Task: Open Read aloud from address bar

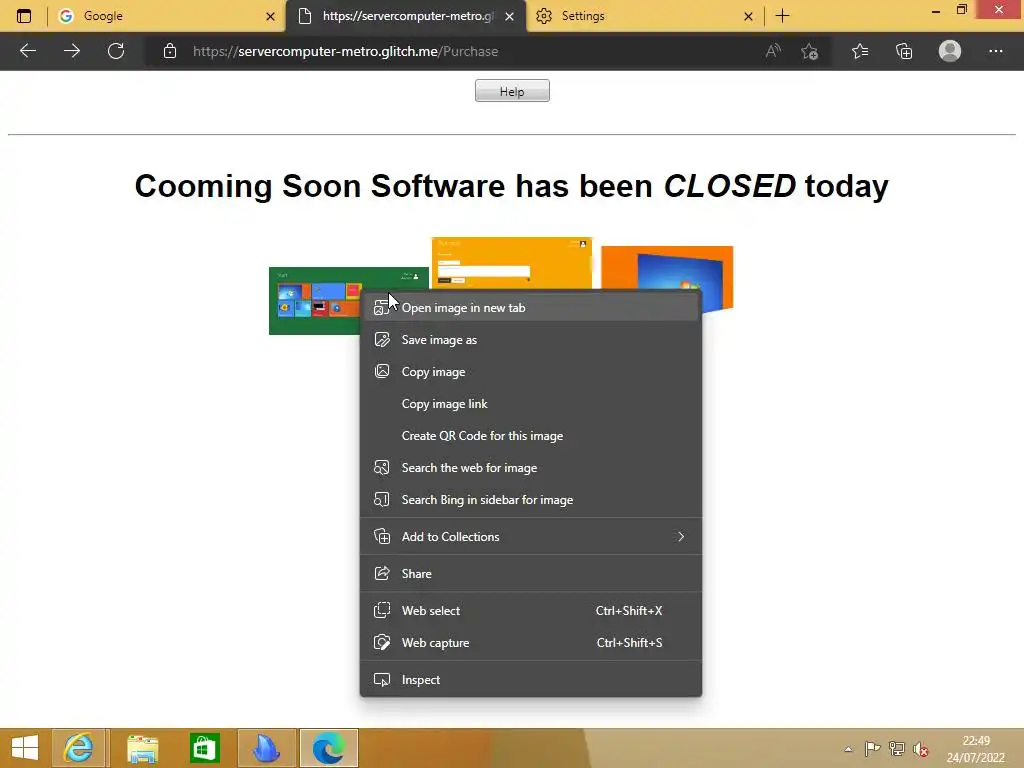Action: 773,51
